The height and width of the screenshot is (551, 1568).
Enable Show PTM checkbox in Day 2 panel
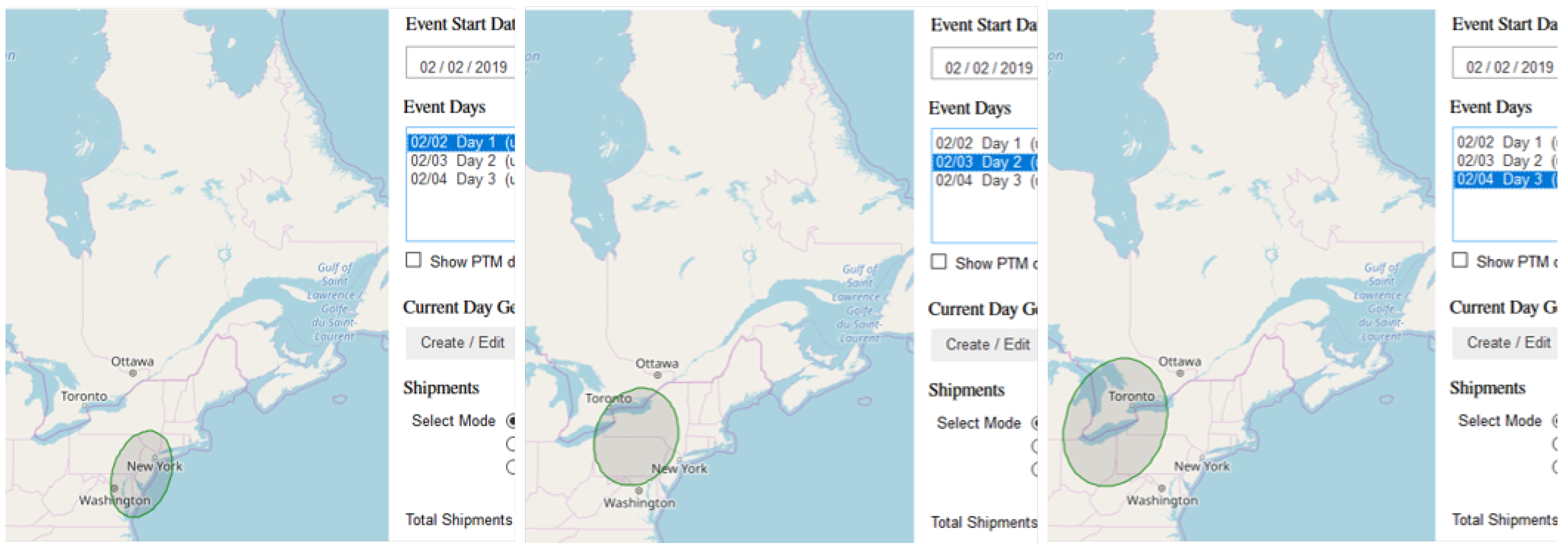[x=939, y=262]
